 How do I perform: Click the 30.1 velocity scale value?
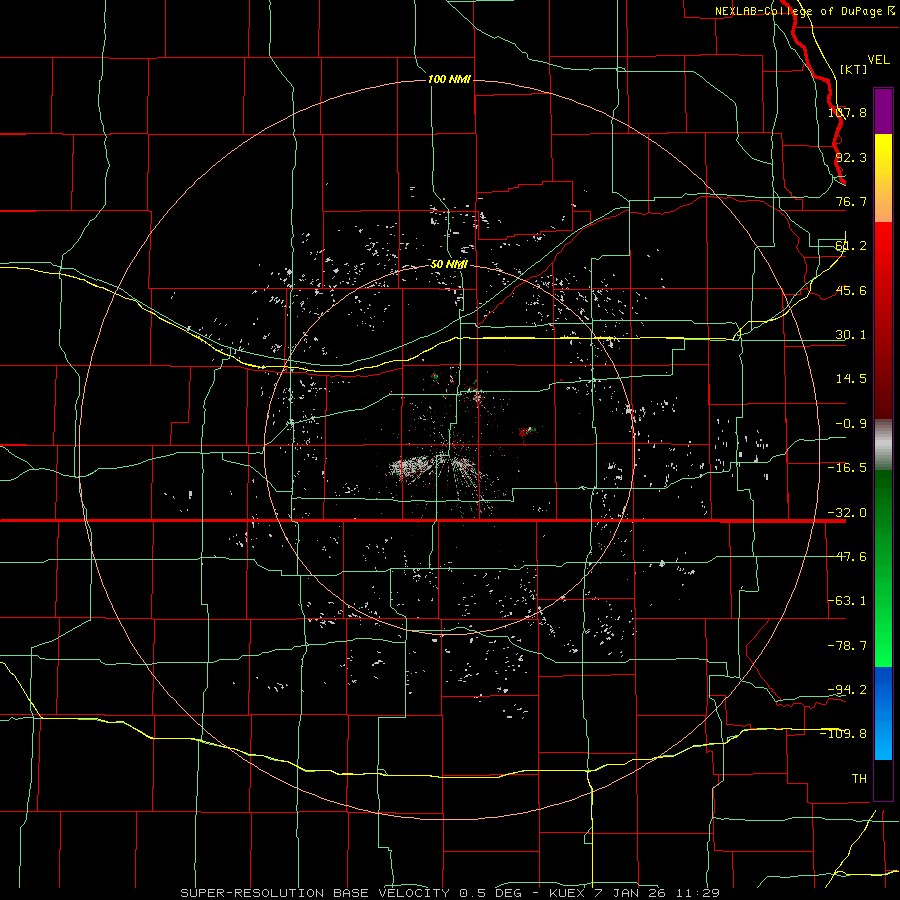pyautogui.click(x=851, y=335)
